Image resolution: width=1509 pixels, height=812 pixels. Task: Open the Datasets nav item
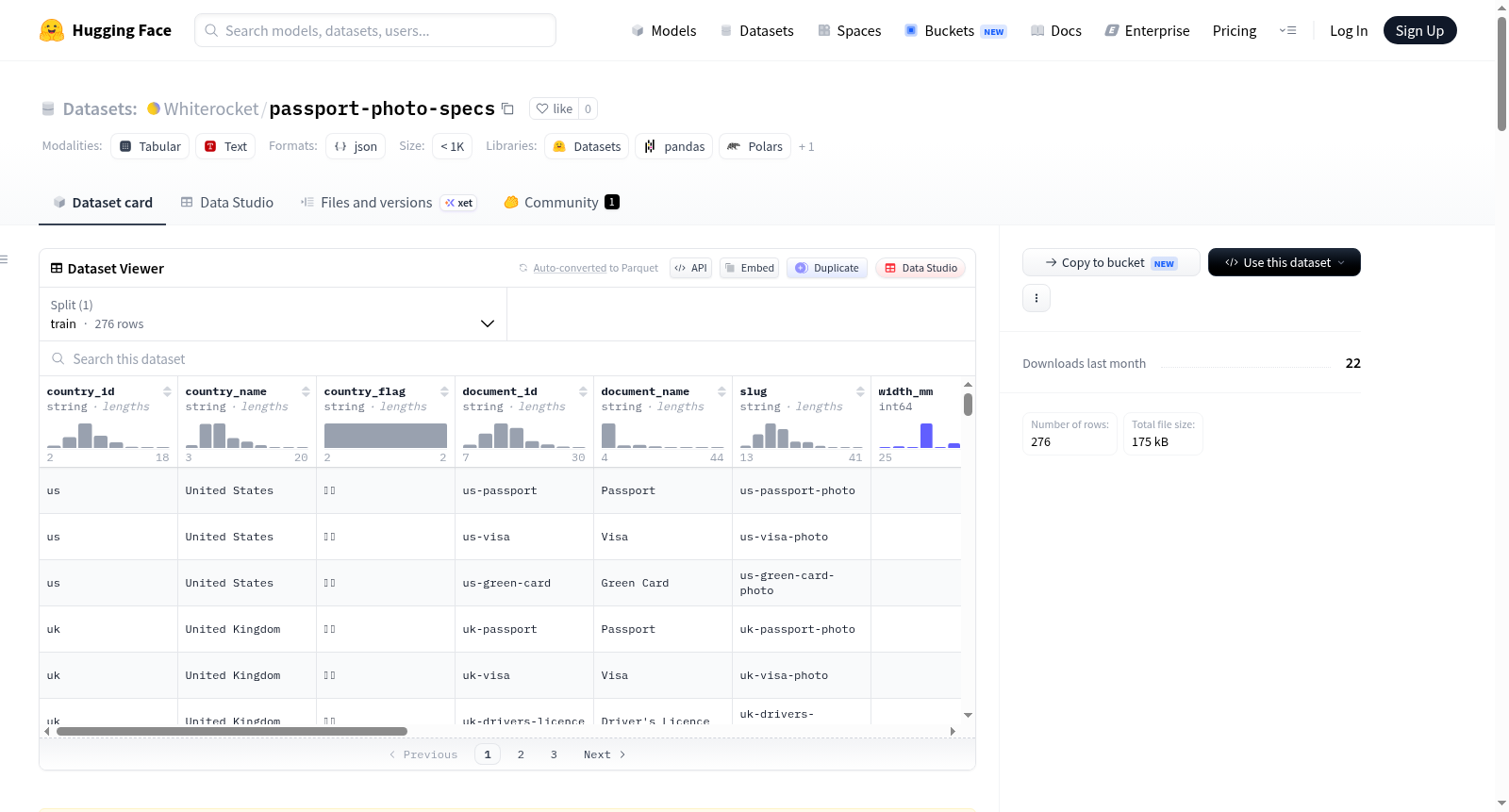756,30
